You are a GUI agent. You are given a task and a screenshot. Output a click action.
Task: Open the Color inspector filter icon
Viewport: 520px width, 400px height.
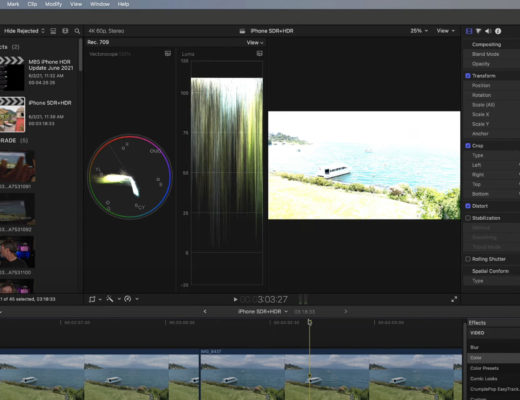coord(478,31)
